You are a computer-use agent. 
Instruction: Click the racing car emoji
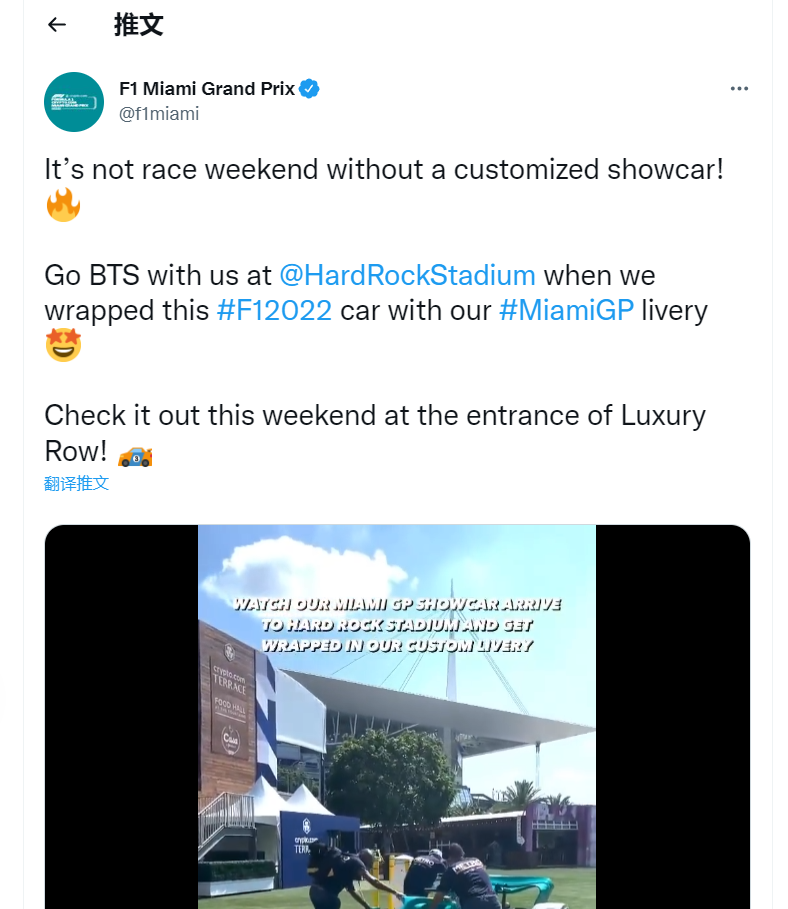click(x=135, y=456)
